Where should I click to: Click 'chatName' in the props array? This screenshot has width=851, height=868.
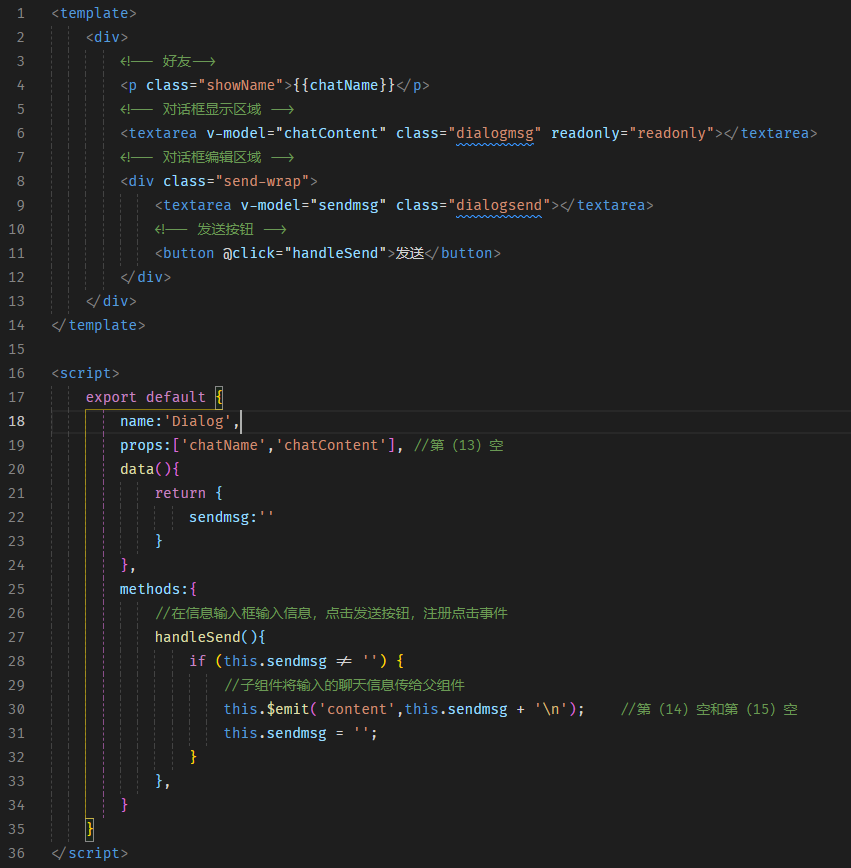click(224, 446)
